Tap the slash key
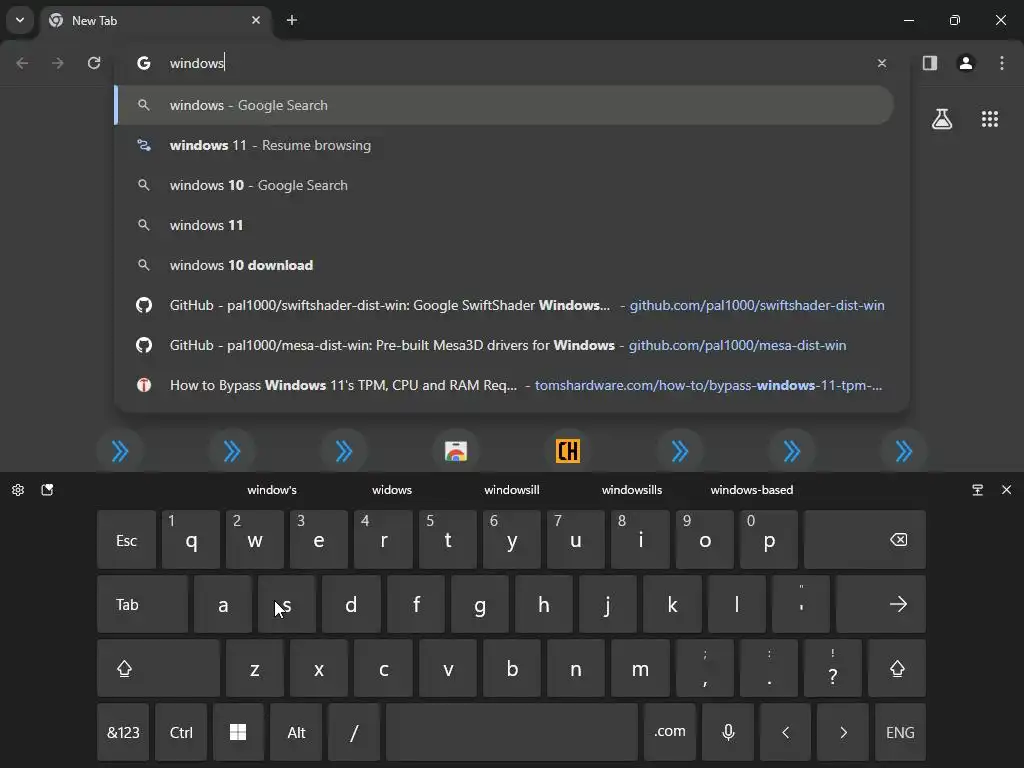 [x=354, y=732]
